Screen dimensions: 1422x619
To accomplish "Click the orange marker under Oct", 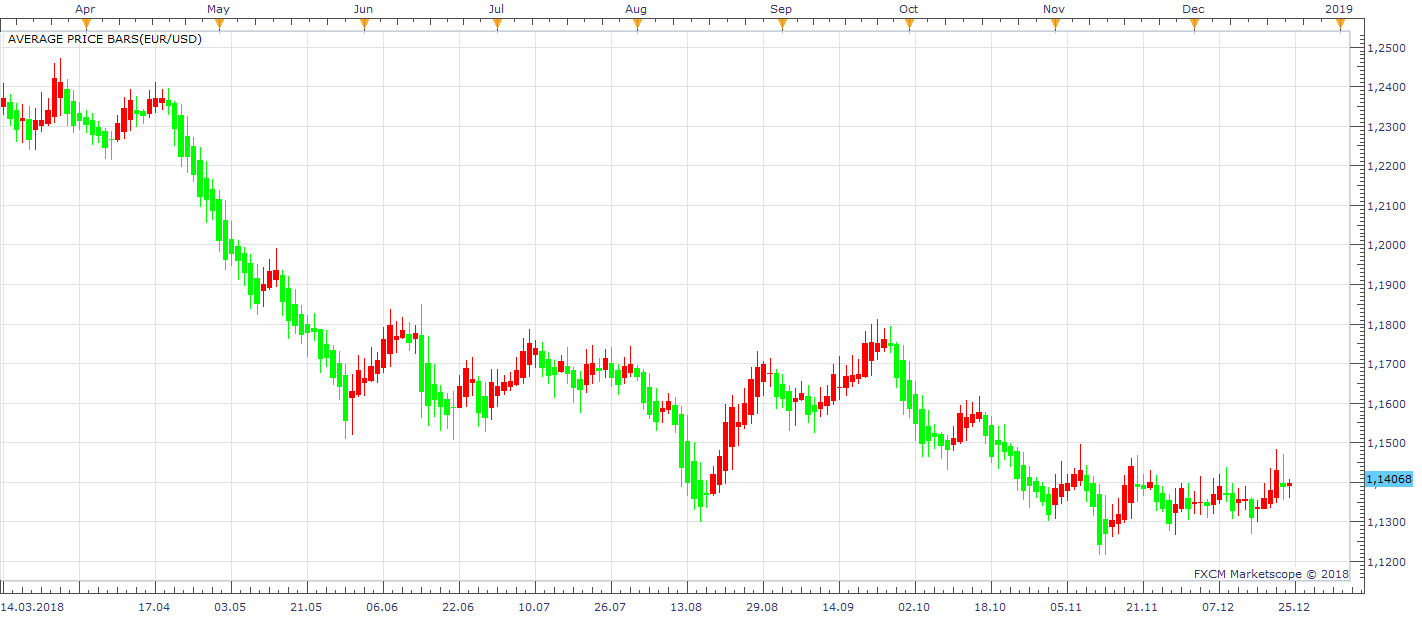I will pos(908,25).
